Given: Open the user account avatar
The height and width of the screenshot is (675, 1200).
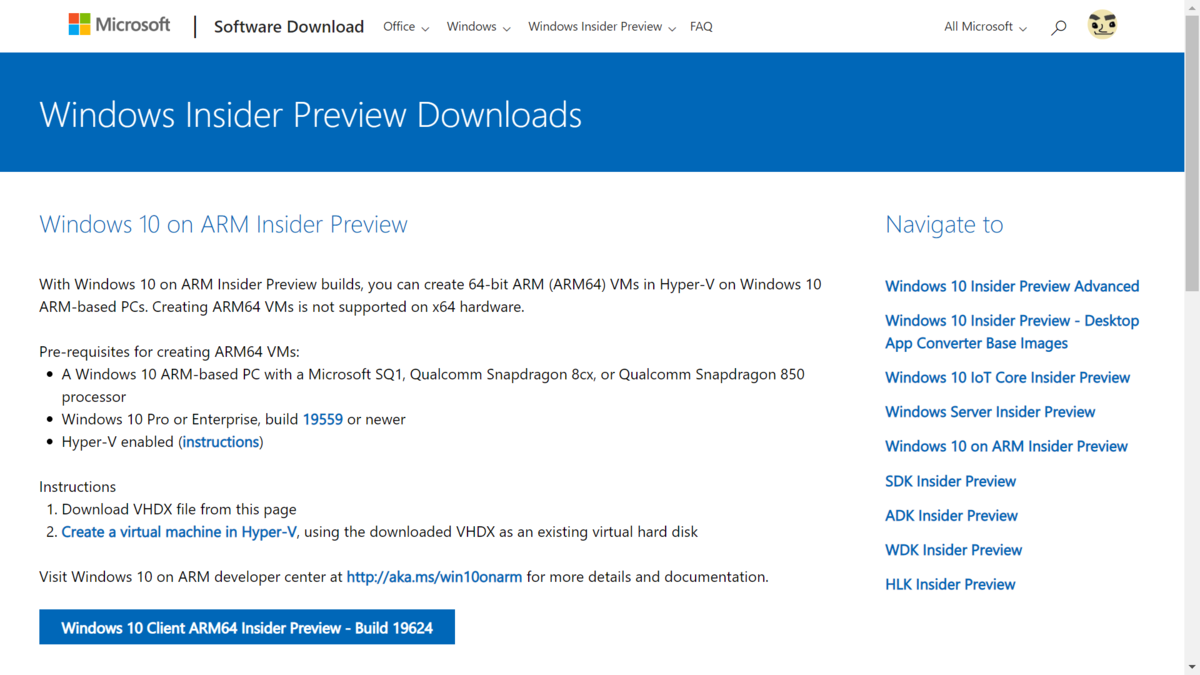Looking at the screenshot, I should 1102,25.
